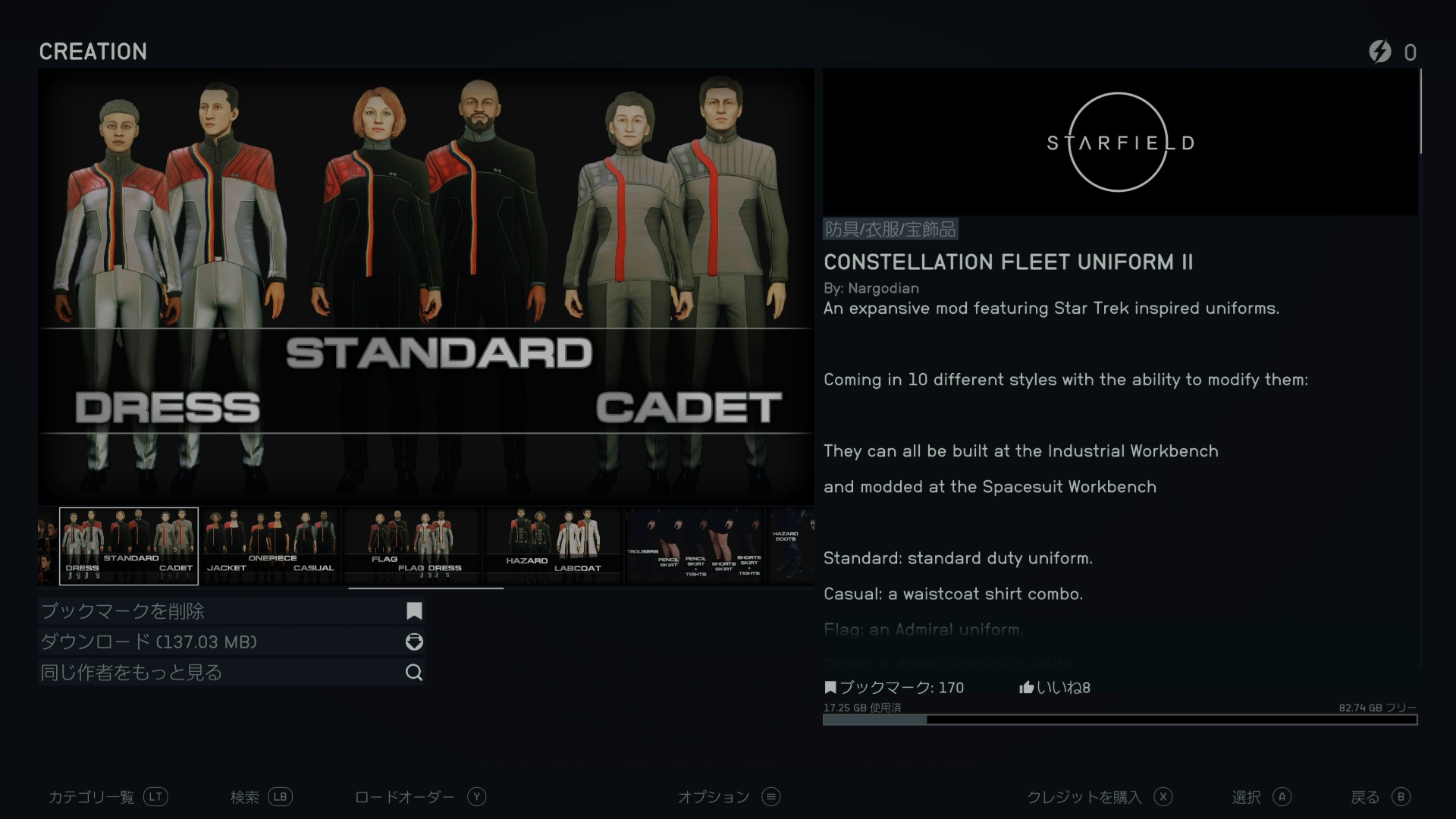The image size is (1456, 819).
Task: Download the mod (137.03 MB)
Action: point(231,642)
